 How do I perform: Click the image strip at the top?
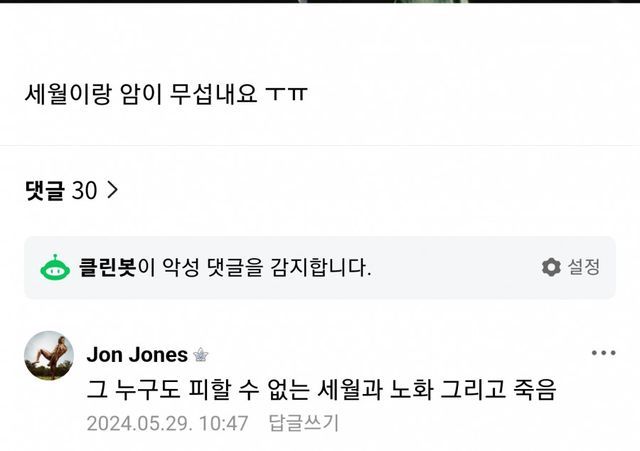320,2
